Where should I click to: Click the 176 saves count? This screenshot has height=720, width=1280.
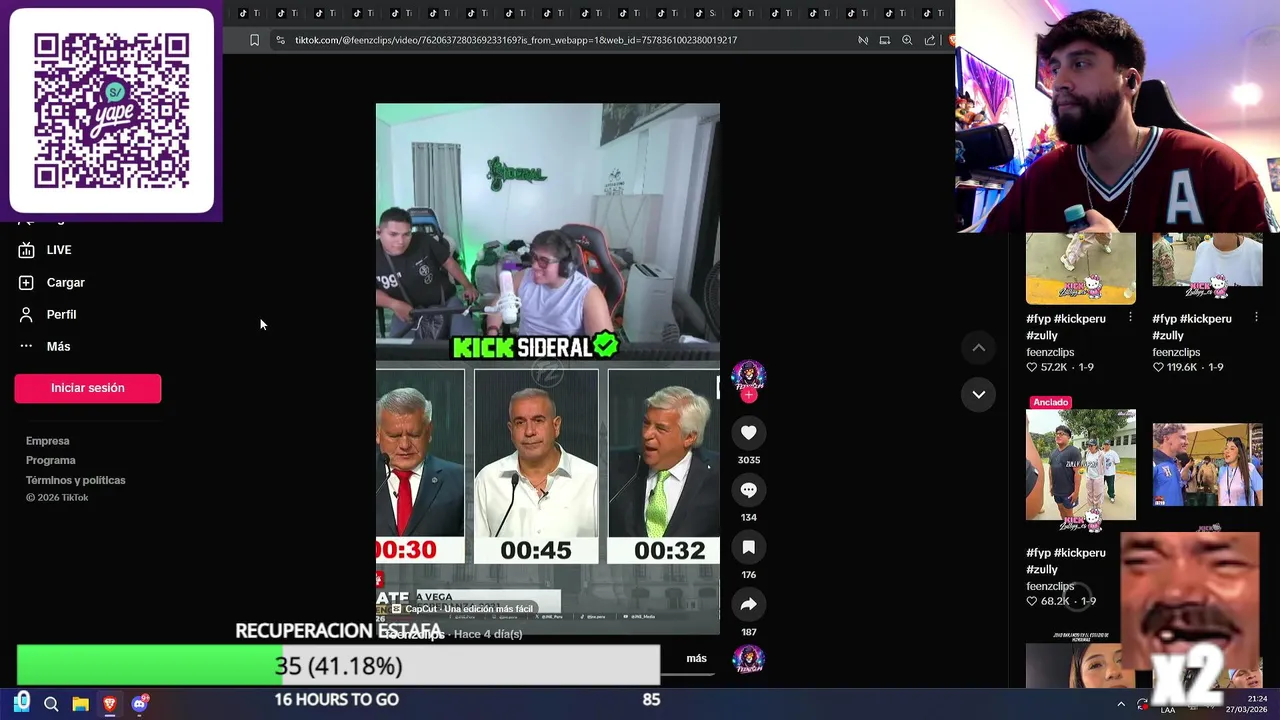749,575
